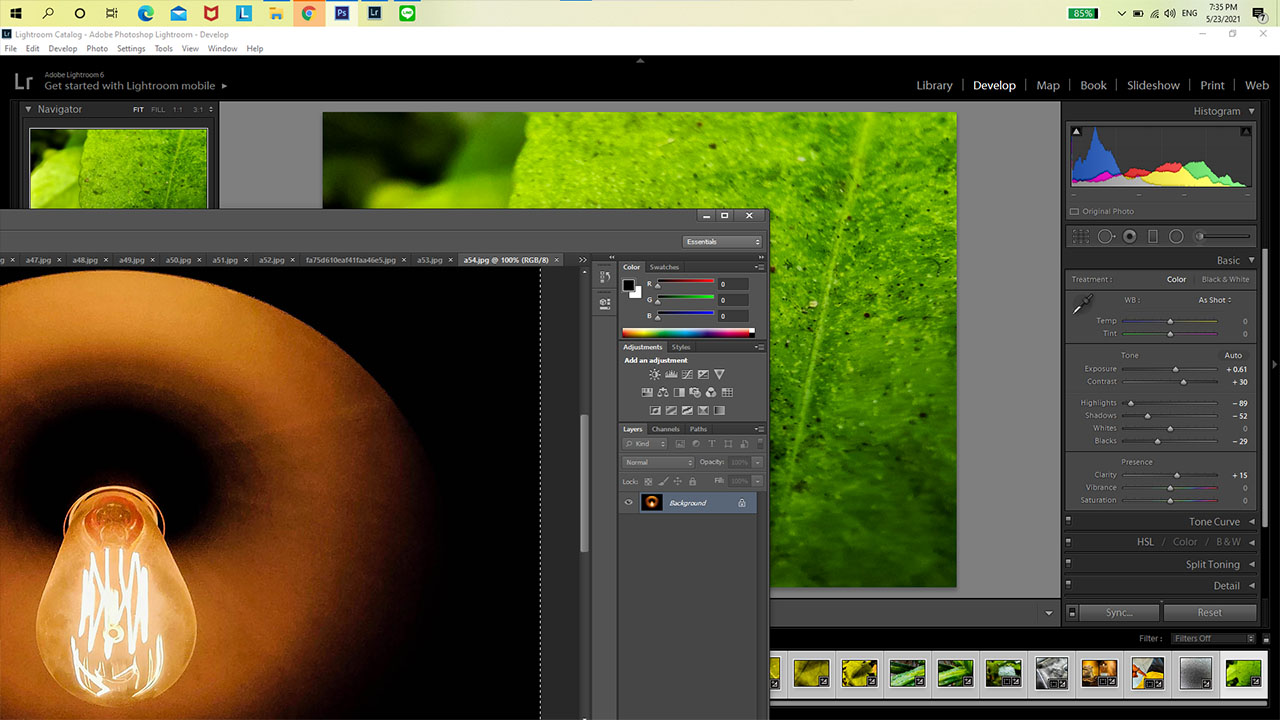Filter layers by type layers icon
The width and height of the screenshot is (1280, 720).
coord(711,443)
